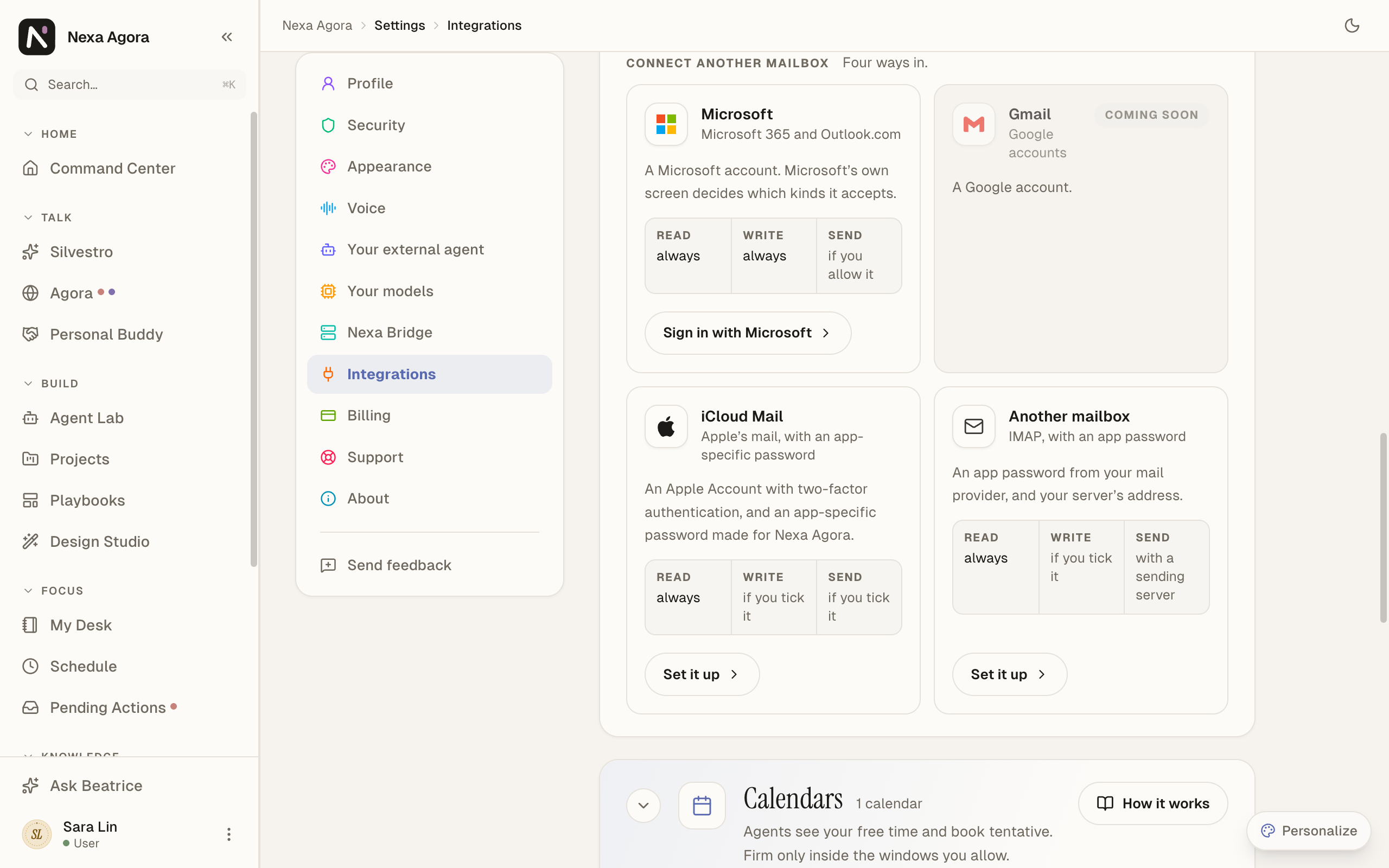Go to Nexa Agora breadcrumb
The width and height of the screenshot is (1389, 868).
click(x=317, y=25)
